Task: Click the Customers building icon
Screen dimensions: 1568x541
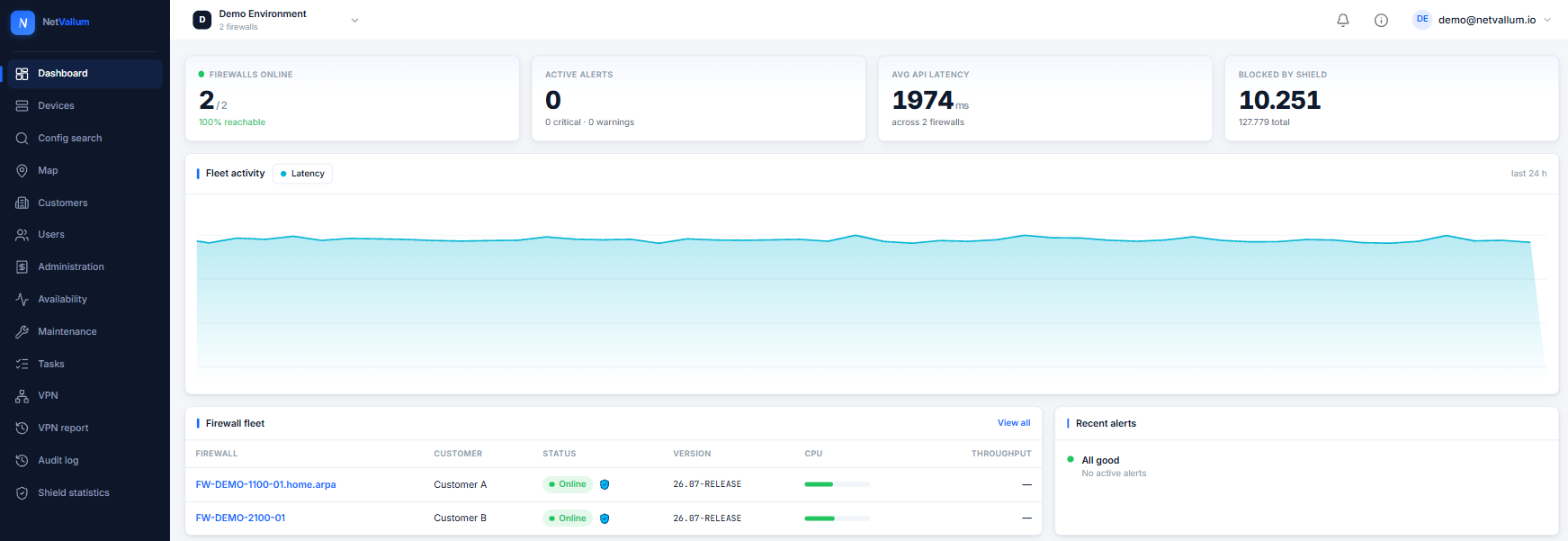Action: point(22,203)
